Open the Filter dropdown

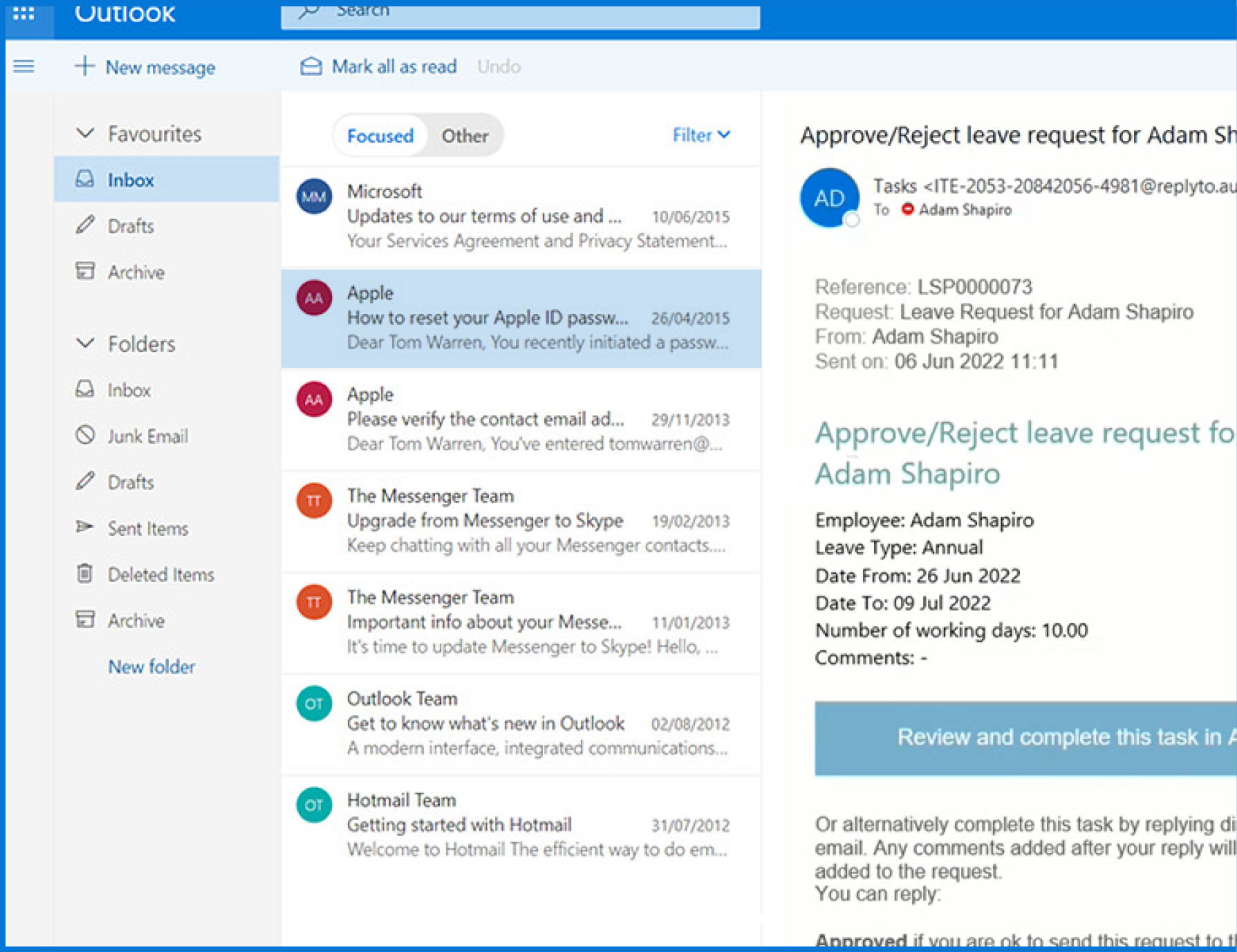click(x=701, y=135)
